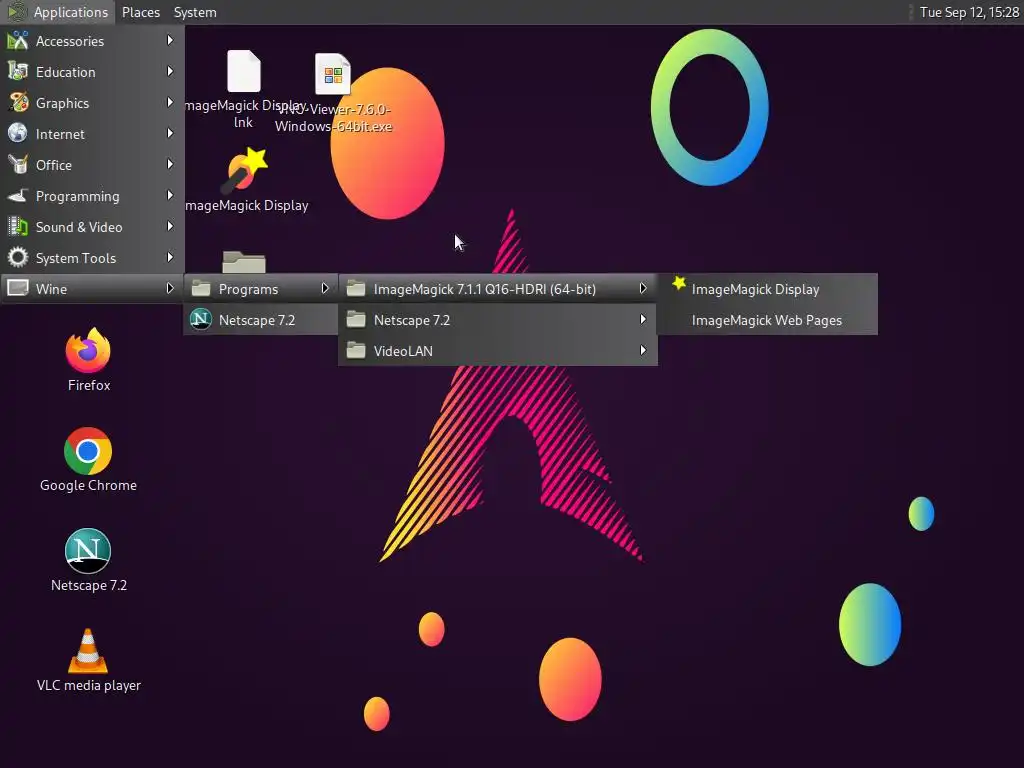Viewport: 1024px width, 768px height.
Task: Click the Internet globe icon
Action: click(18, 133)
